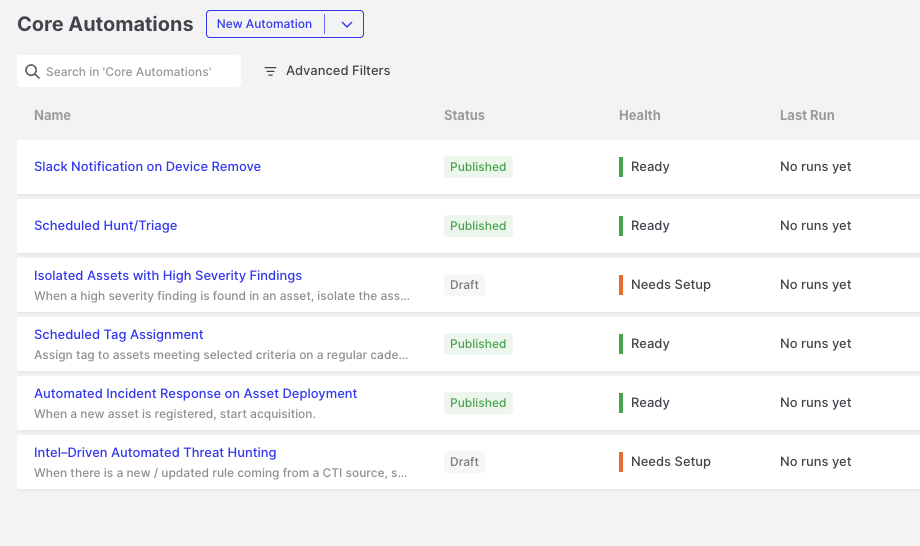Open Slack Notification on Device Remove automation
Image resolution: width=920 pixels, height=546 pixels.
(147, 167)
